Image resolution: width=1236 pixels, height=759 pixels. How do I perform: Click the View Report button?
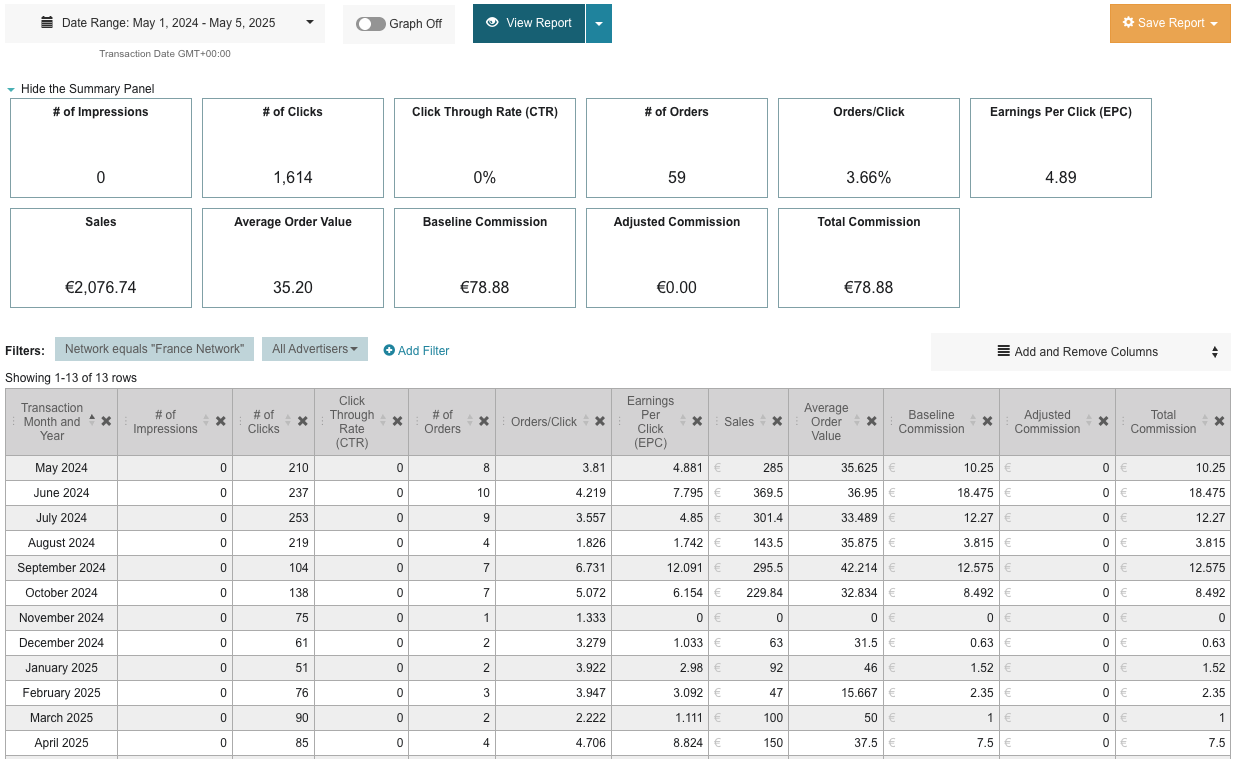529,23
